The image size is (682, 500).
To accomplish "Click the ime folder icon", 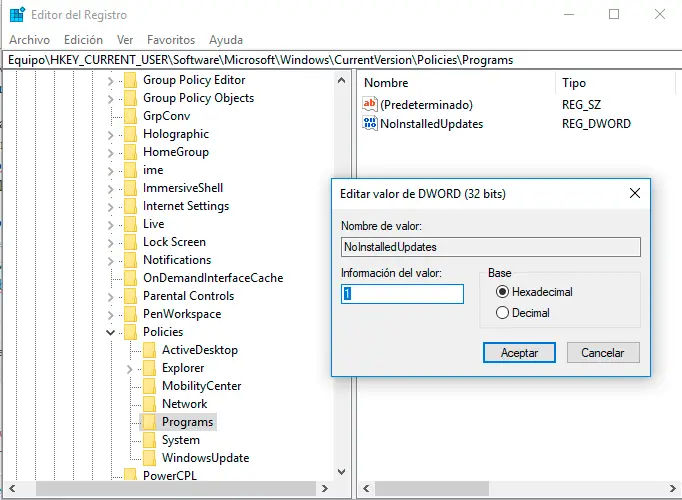I will point(130,170).
